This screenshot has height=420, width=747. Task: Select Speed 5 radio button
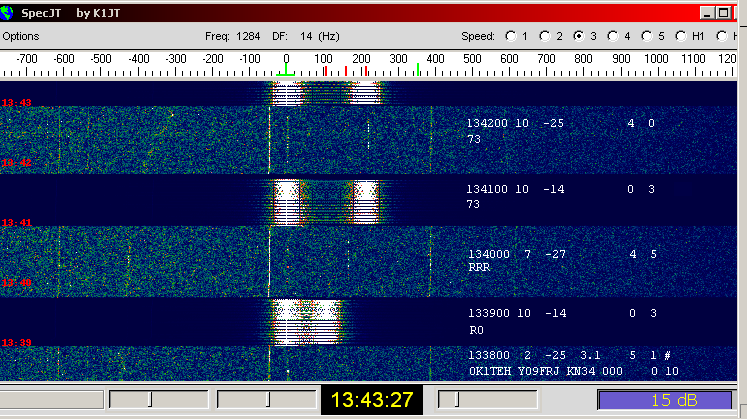click(645, 36)
